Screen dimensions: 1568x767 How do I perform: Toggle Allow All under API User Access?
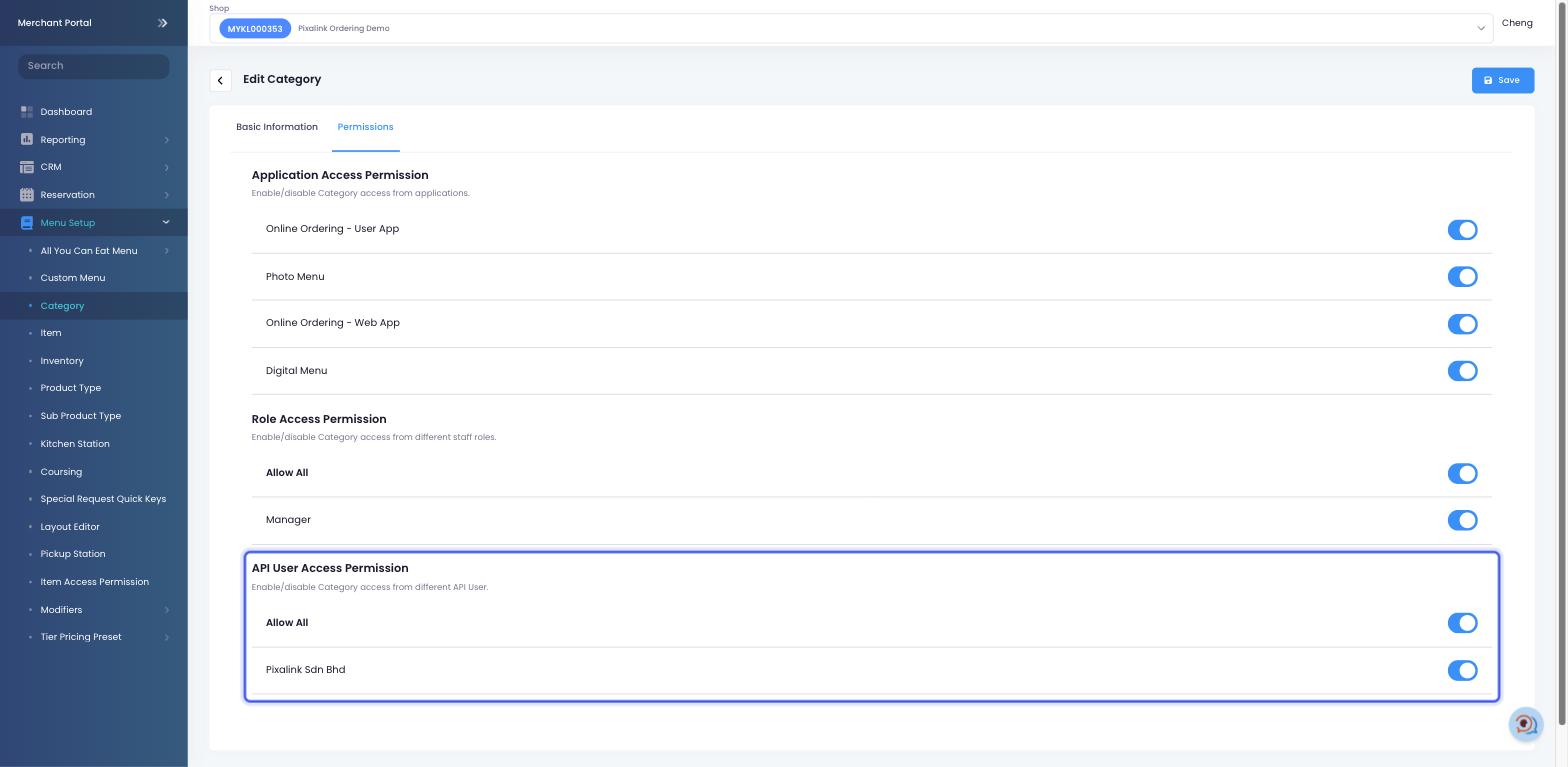[x=1462, y=623]
